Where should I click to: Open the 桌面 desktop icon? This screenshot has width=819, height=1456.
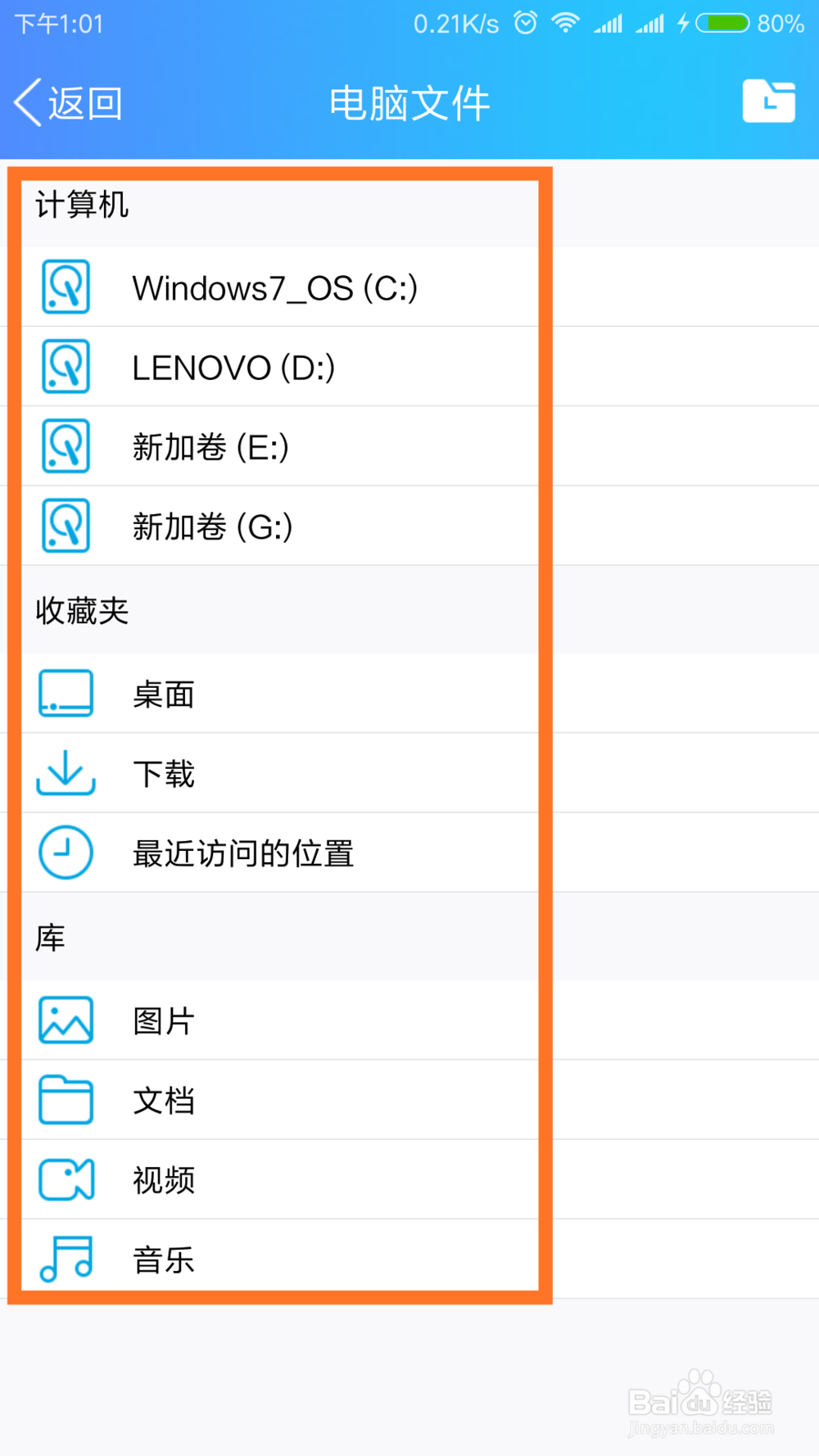coord(65,692)
